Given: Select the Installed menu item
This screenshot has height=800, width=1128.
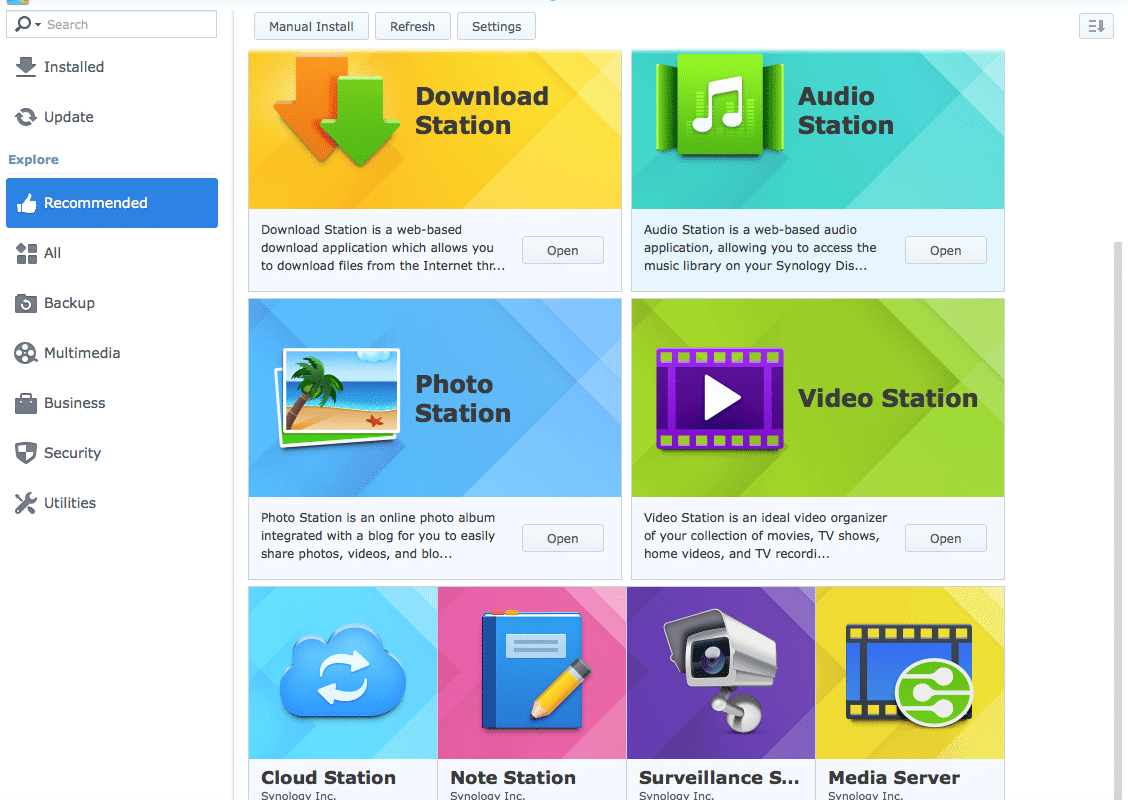Looking at the screenshot, I should pyautogui.click(x=112, y=67).
